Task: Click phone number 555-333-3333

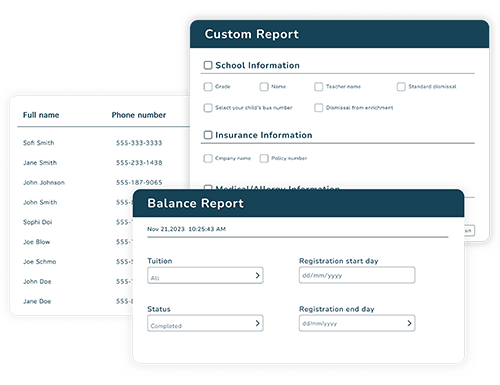Action: click(139, 143)
